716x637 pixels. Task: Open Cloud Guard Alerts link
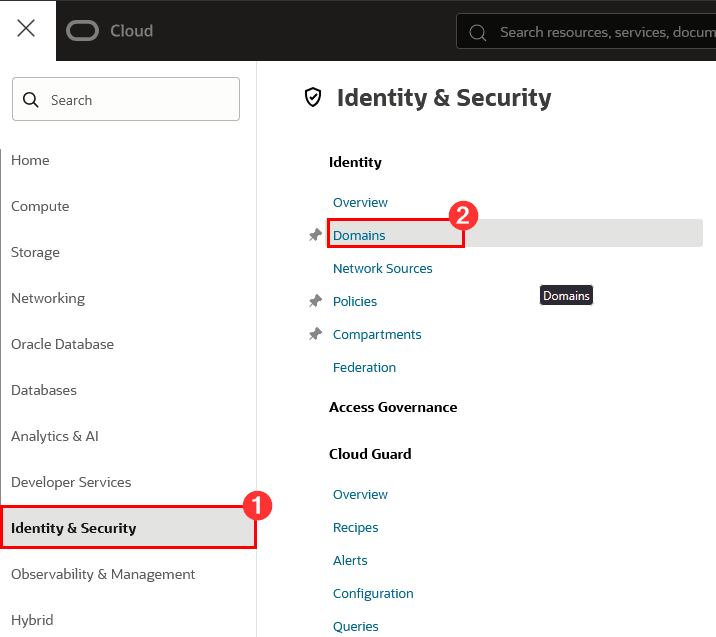350,560
